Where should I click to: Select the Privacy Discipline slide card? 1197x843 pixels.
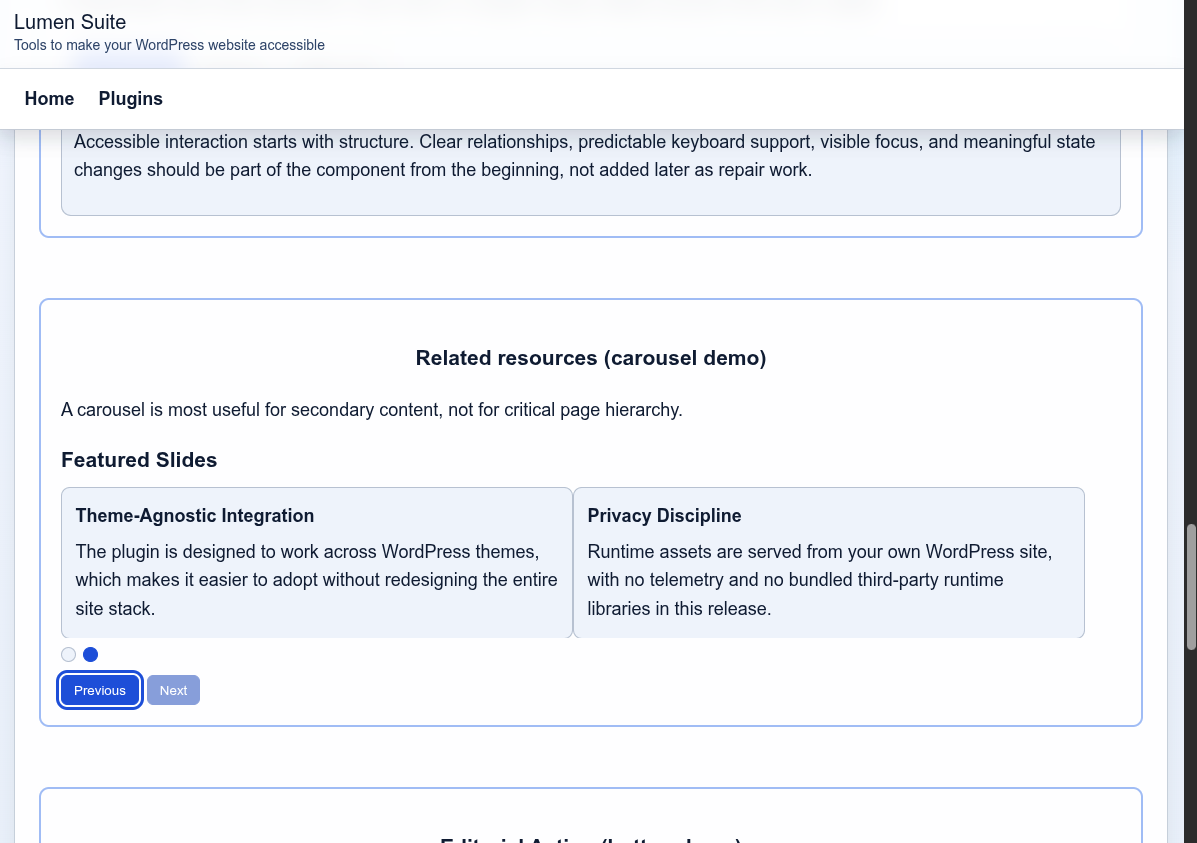[828, 562]
